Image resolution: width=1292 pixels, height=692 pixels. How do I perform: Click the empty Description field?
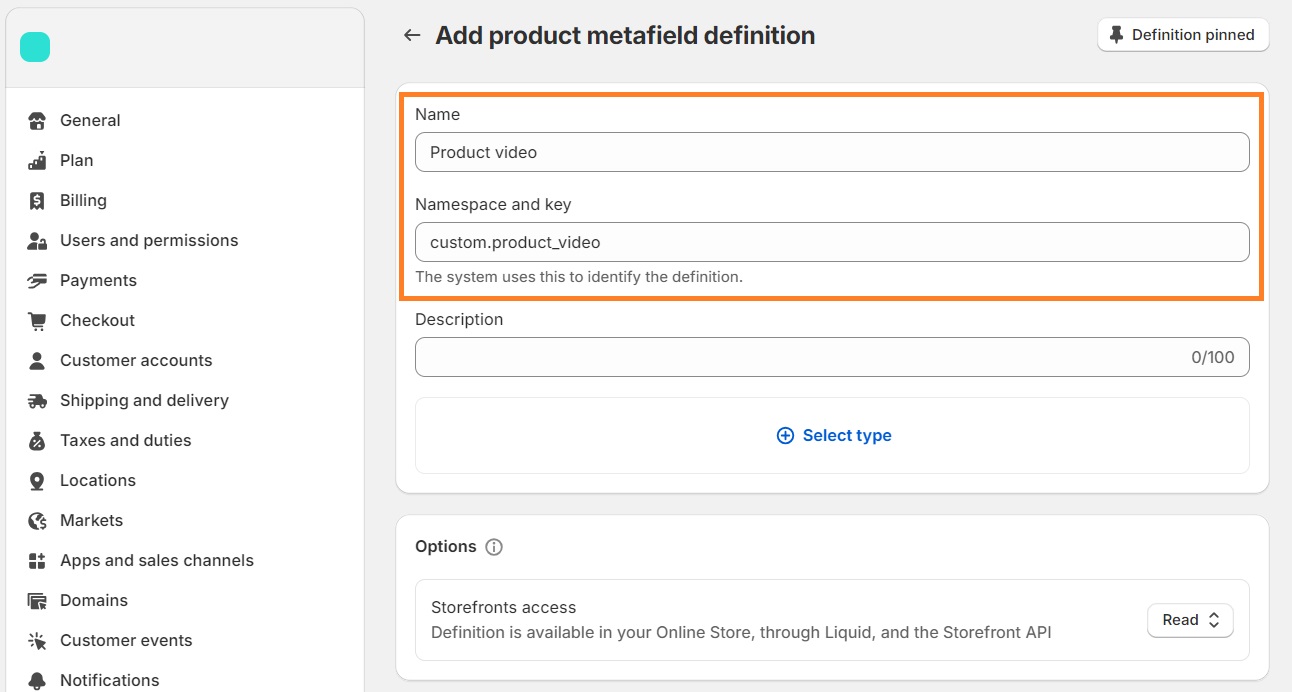click(x=832, y=357)
